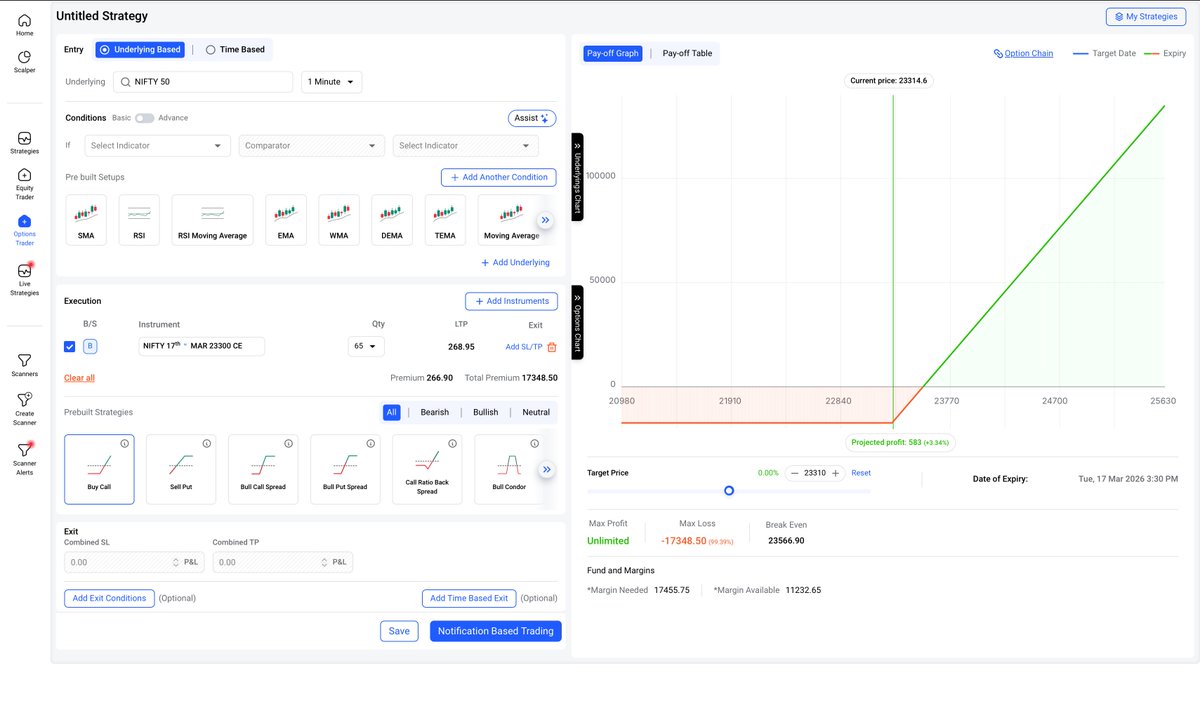The height and width of the screenshot is (701, 1200).
Task: Show info for Call Ratio Back Spread
Action: 452,443
